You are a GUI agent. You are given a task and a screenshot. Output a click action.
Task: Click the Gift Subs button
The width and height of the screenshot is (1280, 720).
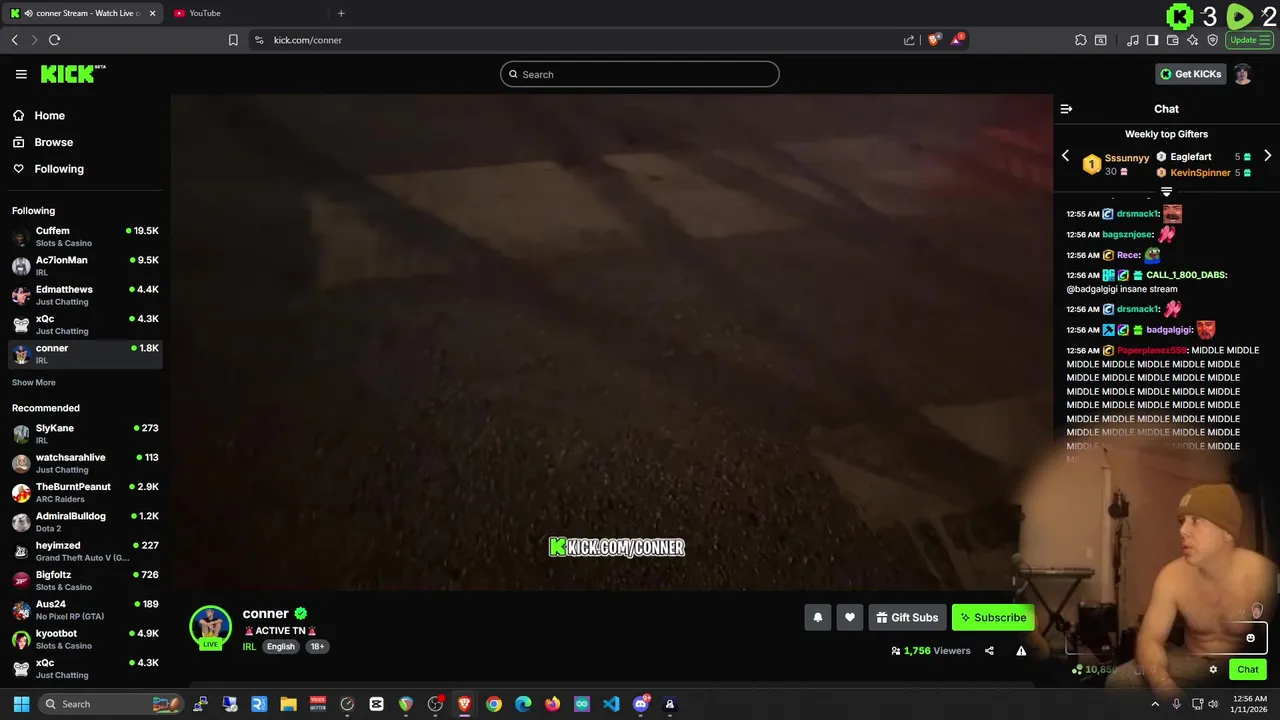[x=907, y=618]
